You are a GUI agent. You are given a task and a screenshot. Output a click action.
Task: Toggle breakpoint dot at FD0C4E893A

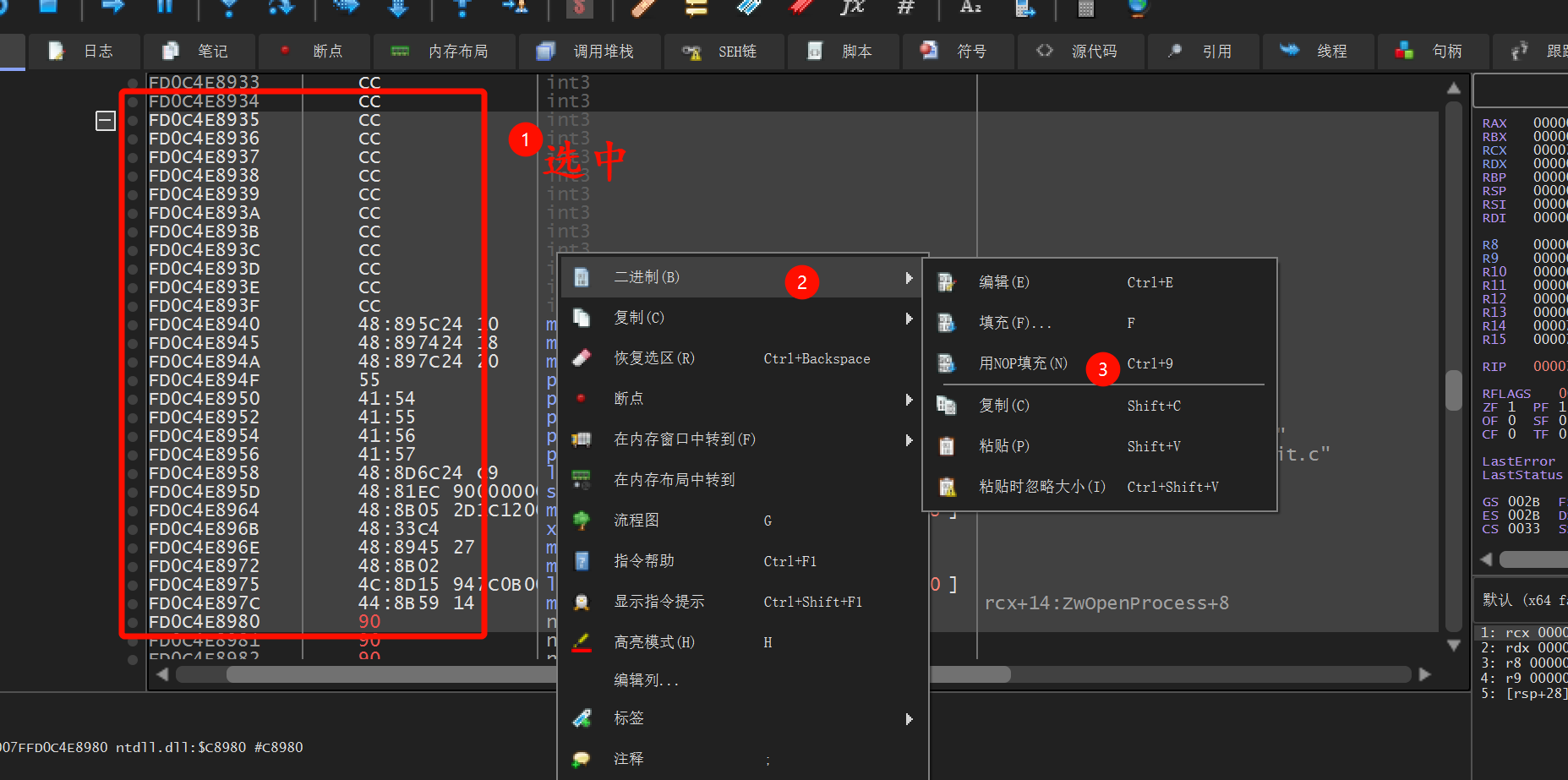(133, 213)
